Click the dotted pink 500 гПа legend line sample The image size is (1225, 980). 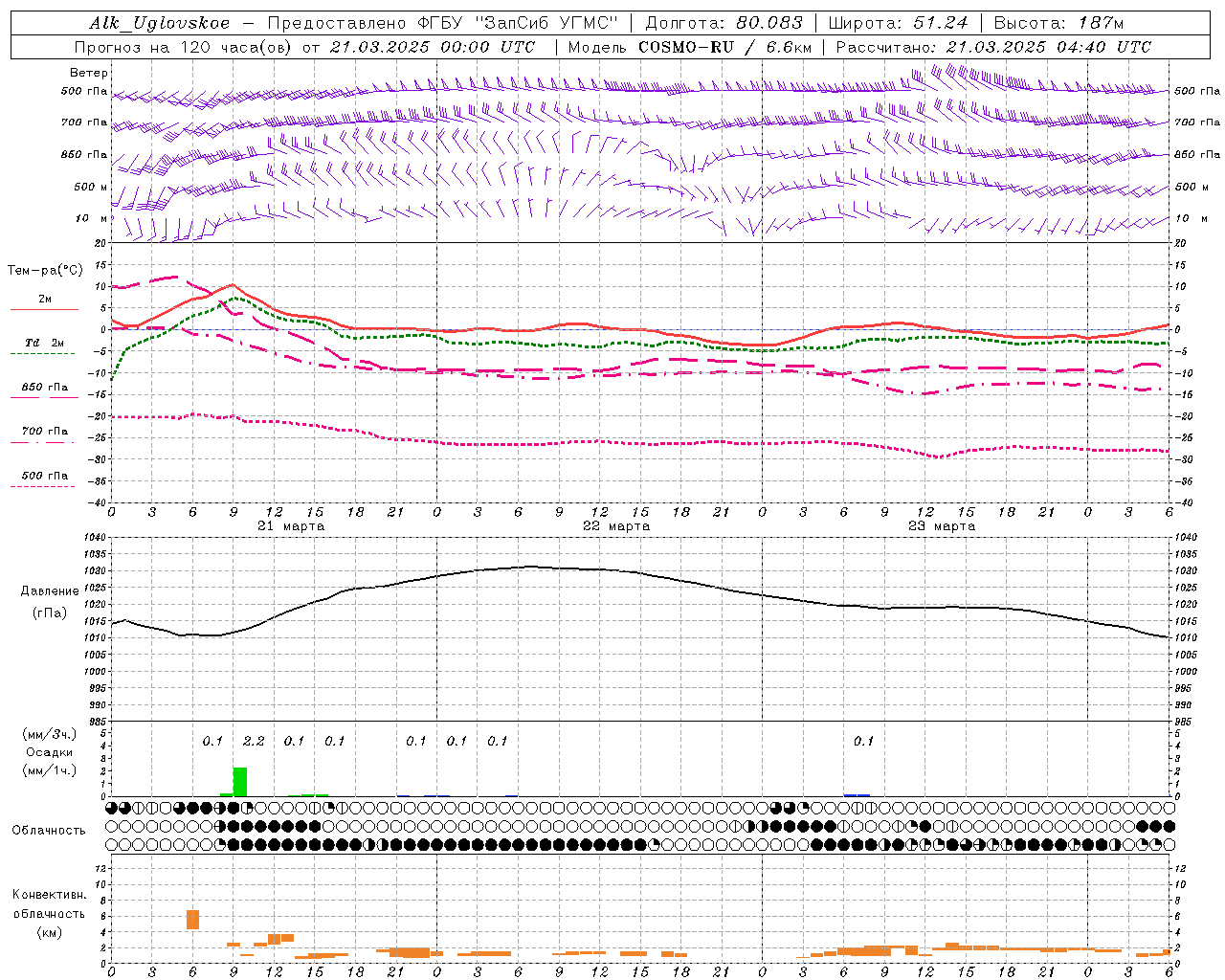click(x=42, y=487)
